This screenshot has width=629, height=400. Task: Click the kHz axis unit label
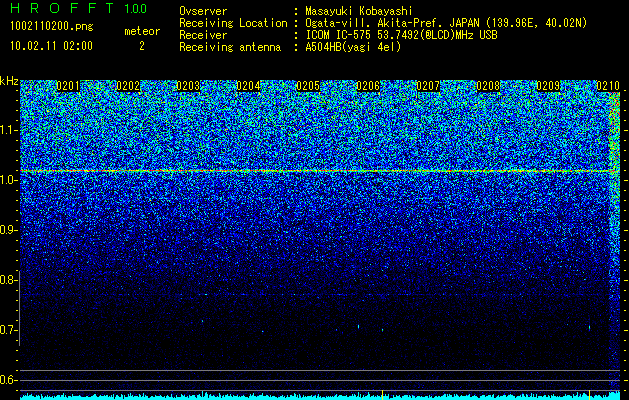[9, 81]
